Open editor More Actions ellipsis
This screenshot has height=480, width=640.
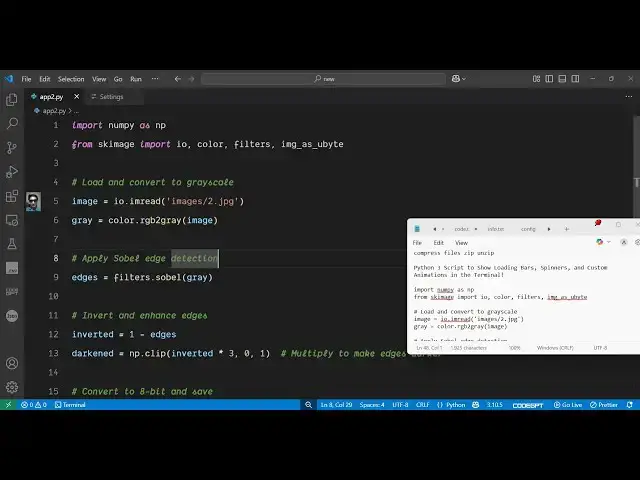coord(629,97)
